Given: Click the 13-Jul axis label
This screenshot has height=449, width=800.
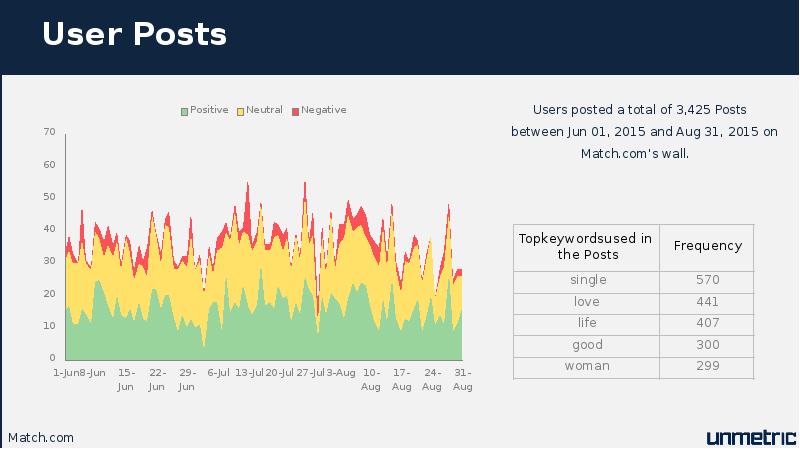Looking at the screenshot, I should (249, 373).
